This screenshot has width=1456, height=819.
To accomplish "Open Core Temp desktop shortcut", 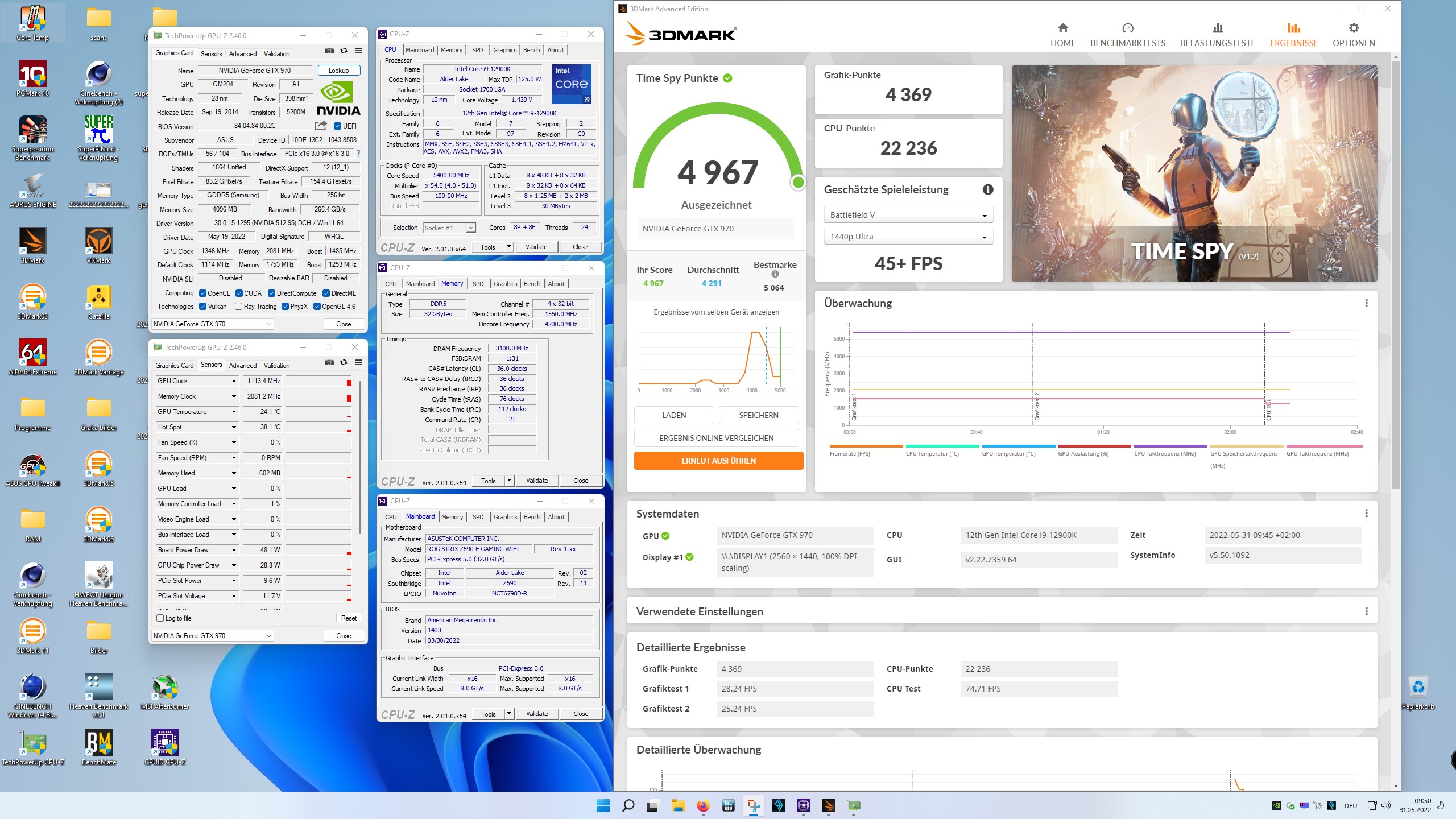I will coord(33,23).
